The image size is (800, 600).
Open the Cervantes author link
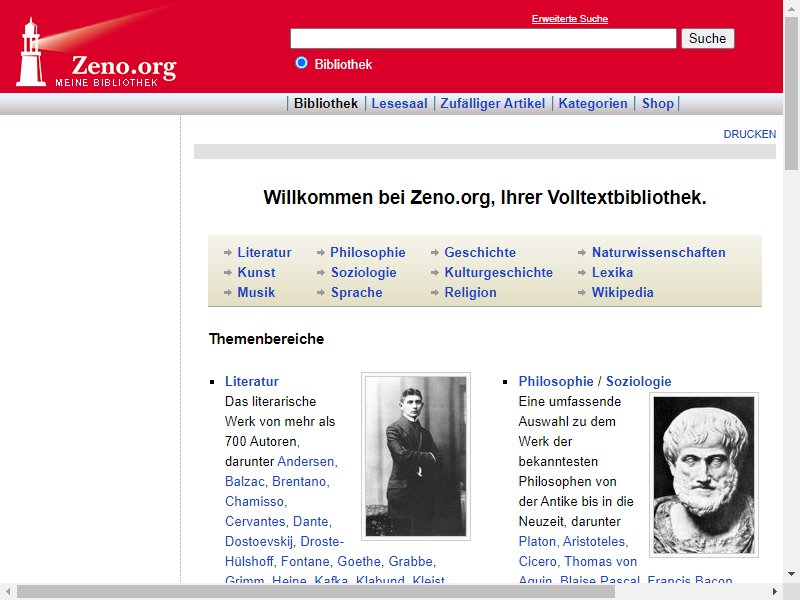(255, 521)
